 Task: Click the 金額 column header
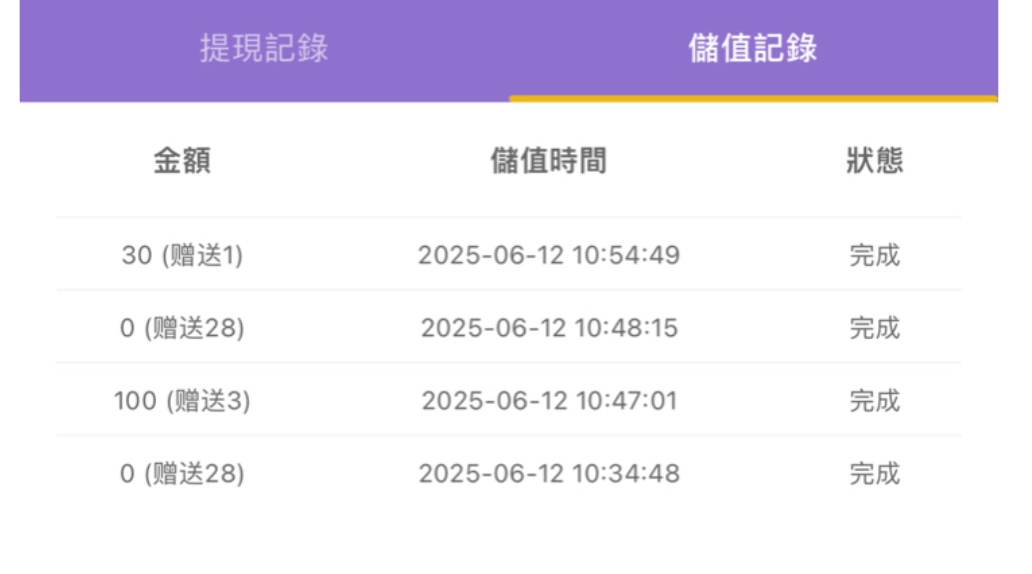[x=182, y=161]
